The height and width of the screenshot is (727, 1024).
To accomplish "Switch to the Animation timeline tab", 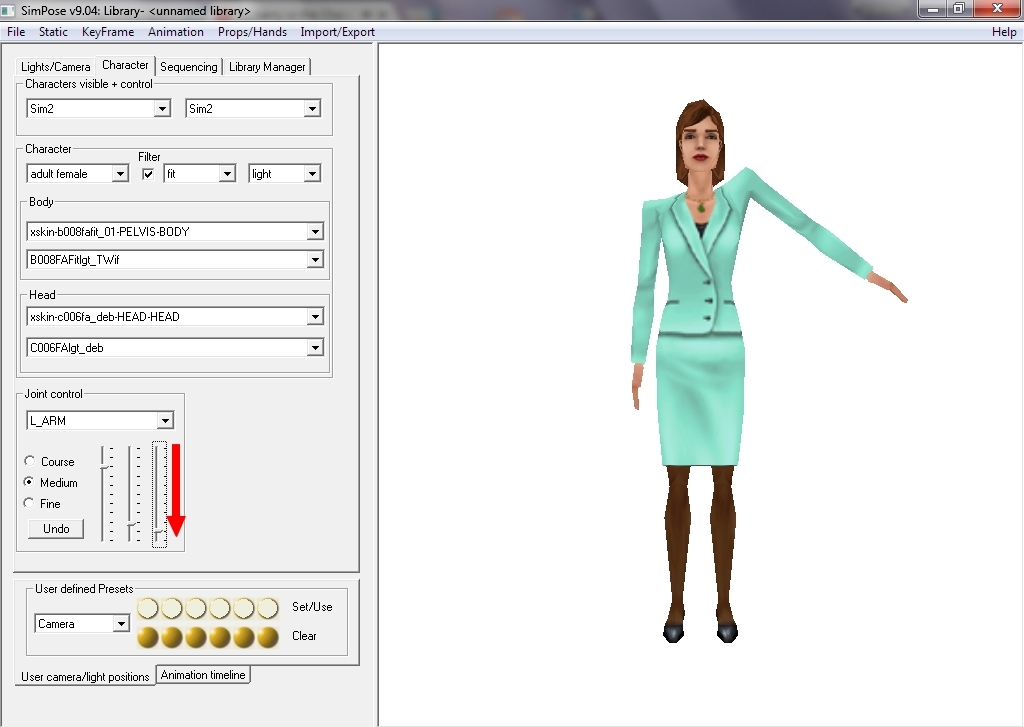I will click(x=203, y=675).
